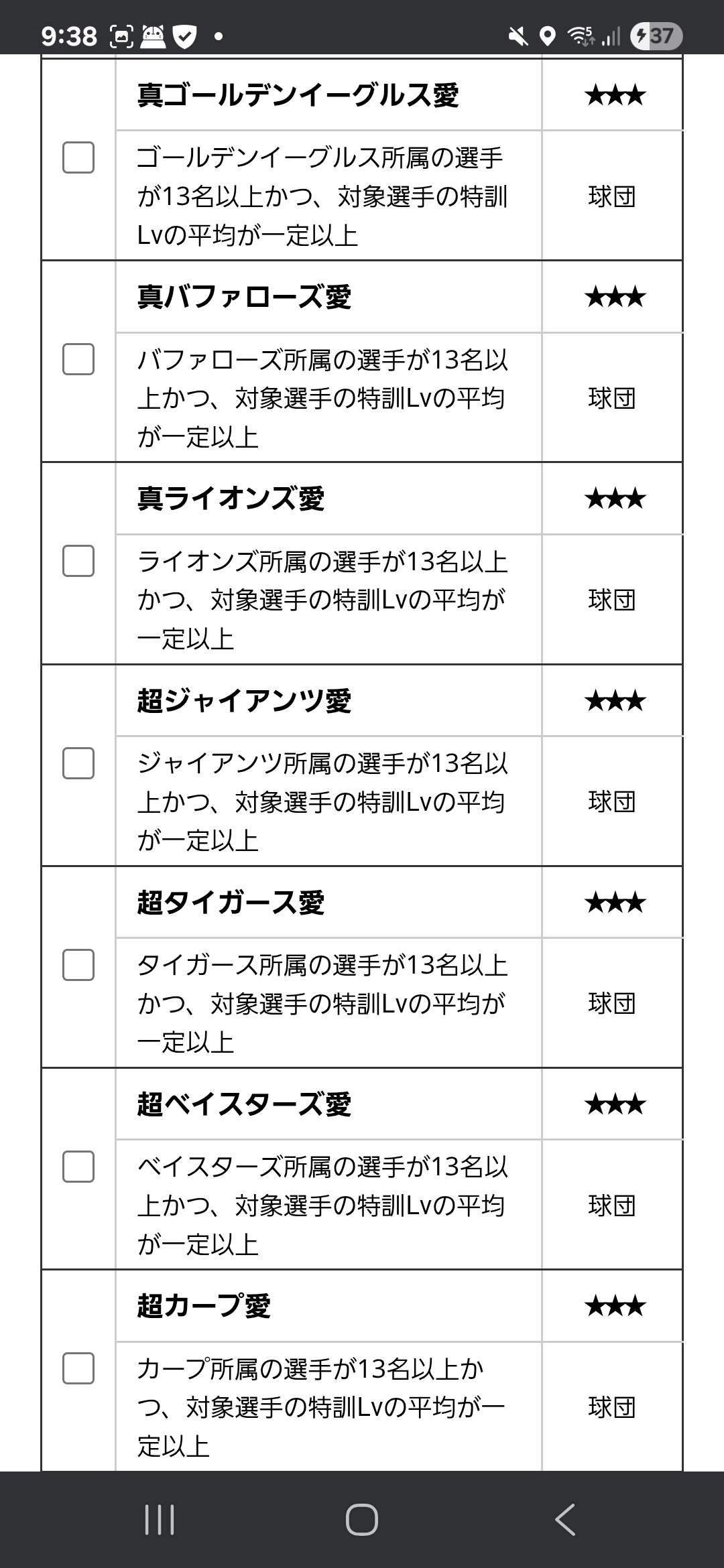Toggle the 超タイガース愛 checkbox
Screen dimensions: 724x1568
78,965
